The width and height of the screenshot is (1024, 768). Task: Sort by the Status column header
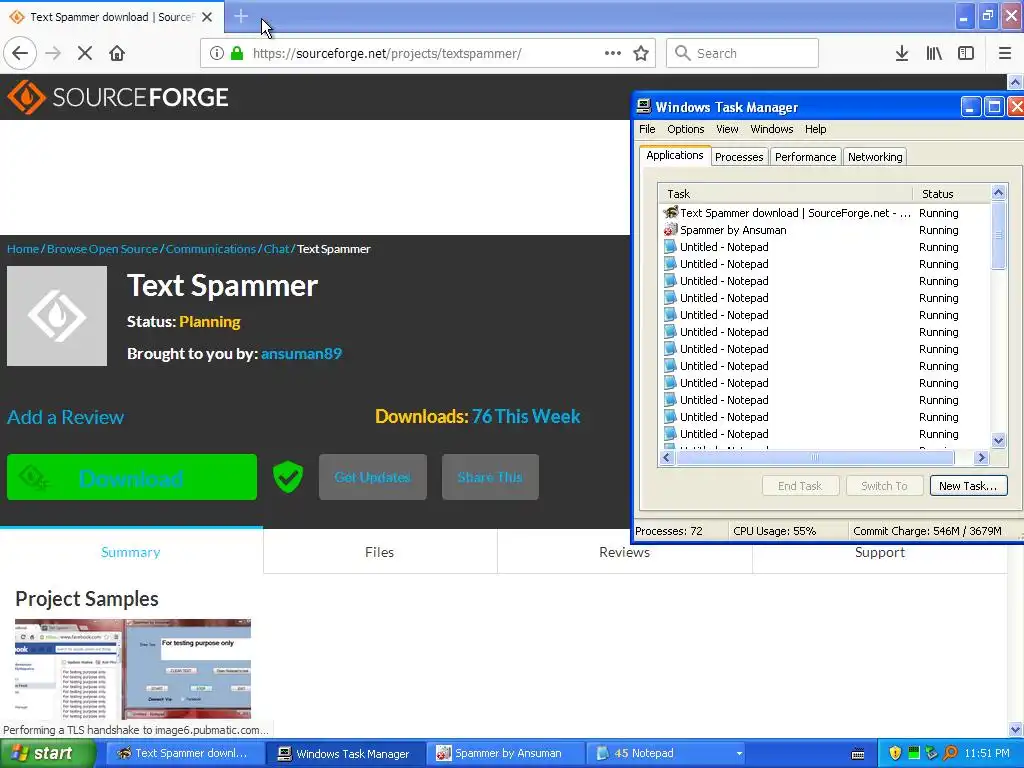[952, 194]
